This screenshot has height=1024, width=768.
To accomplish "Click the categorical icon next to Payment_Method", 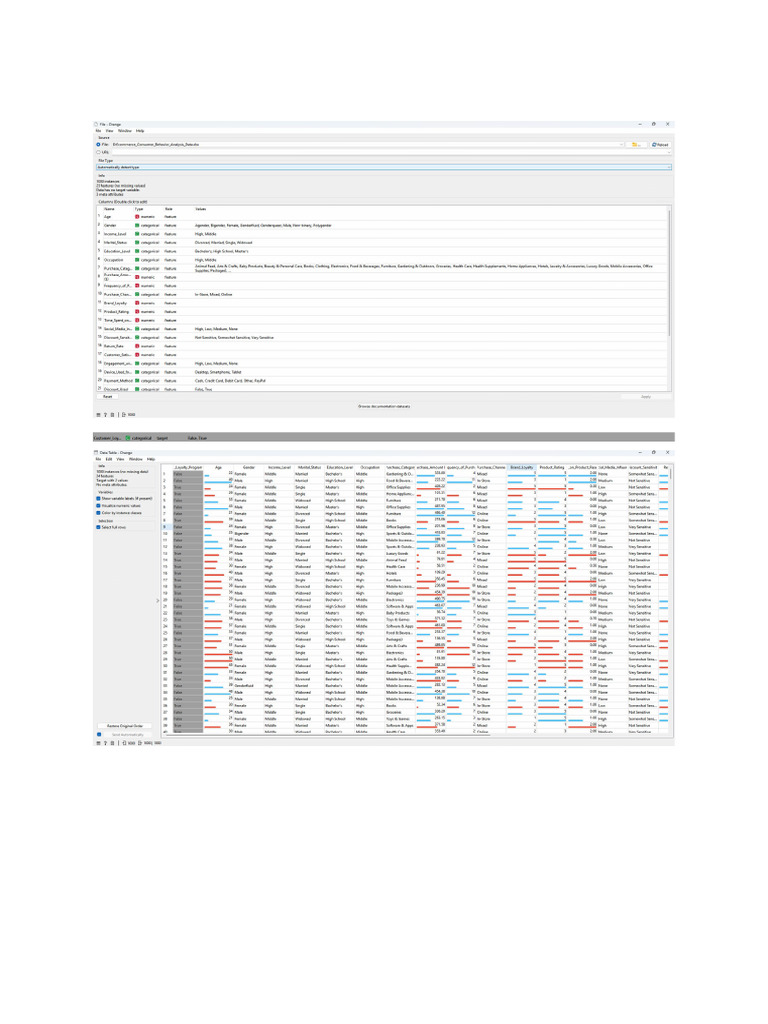I will pyautogui.click(x=138, y=381).
